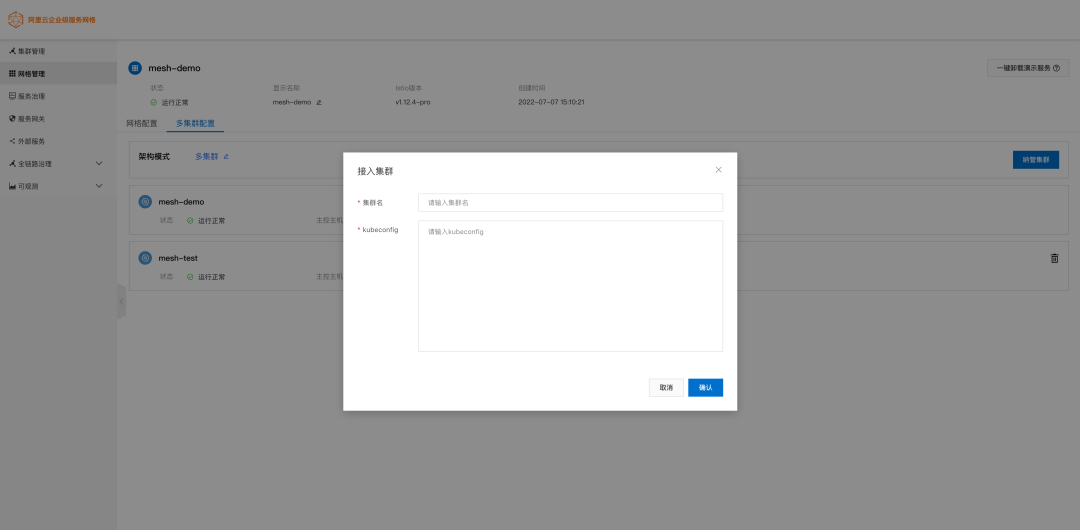This screenshot has height=530, width=1080.
Task: Collapse the sidebar with the arrow handle
Action: pyautogui.click(x=121, y=302)
